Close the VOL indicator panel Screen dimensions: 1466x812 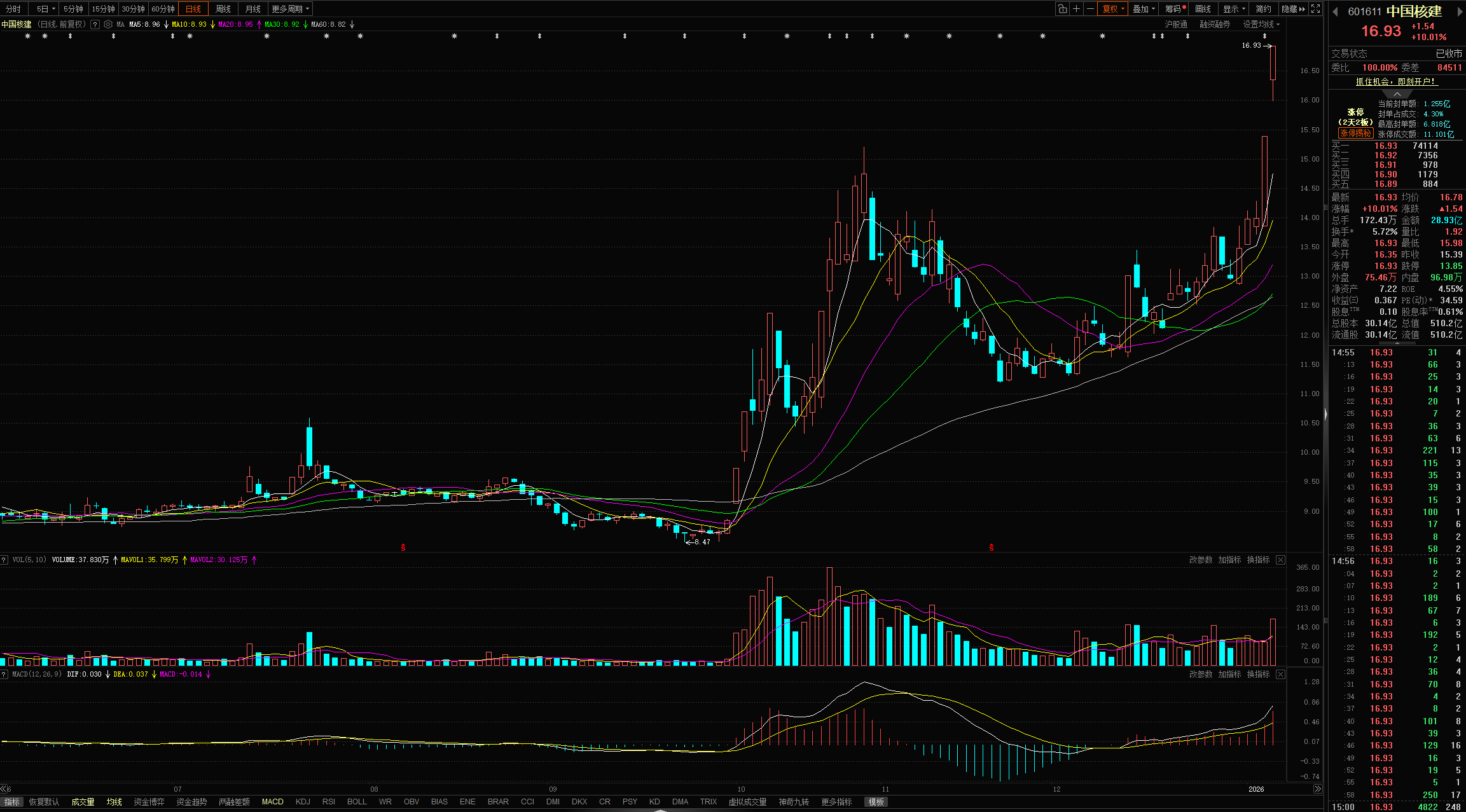(x=1280, y=560)
